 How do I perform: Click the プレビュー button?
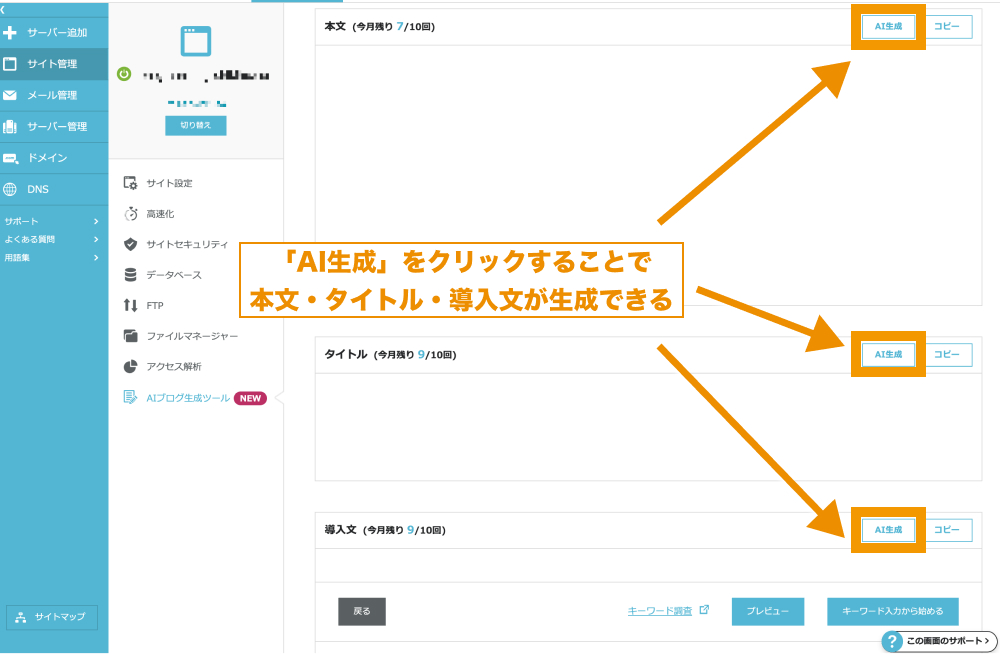[x=768, y=611]
